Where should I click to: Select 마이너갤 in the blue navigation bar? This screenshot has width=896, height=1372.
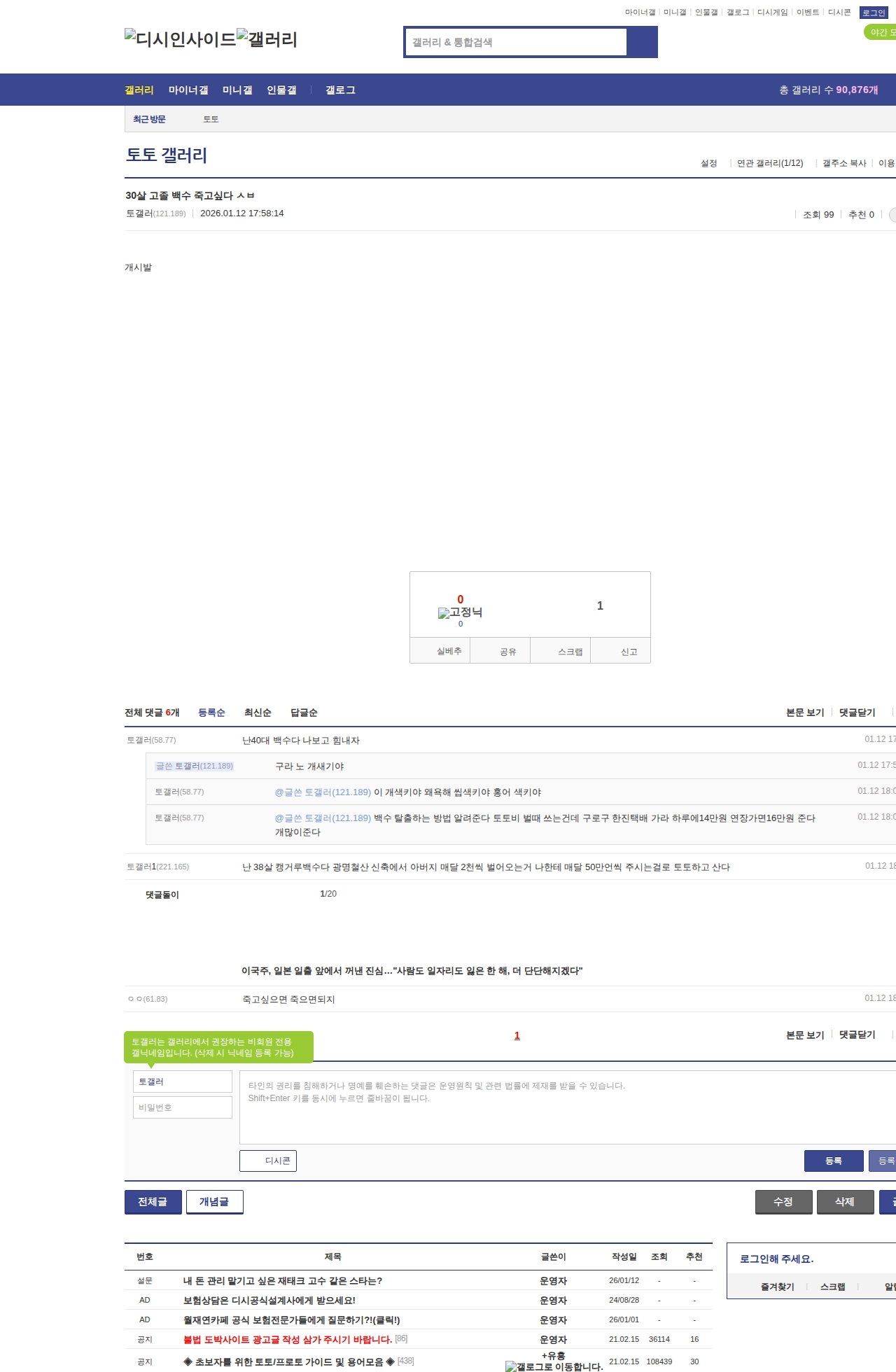point(188,90)
